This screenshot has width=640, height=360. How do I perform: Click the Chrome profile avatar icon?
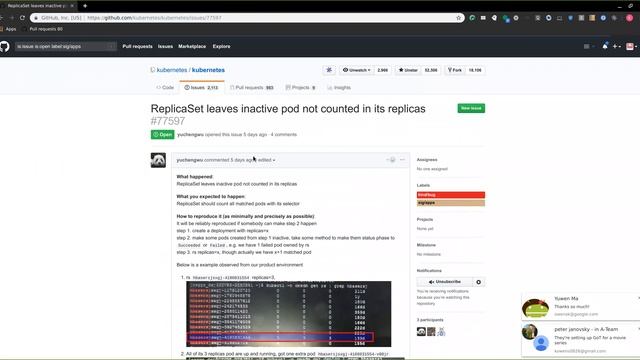pyautogui.click(x=630, y=18)
